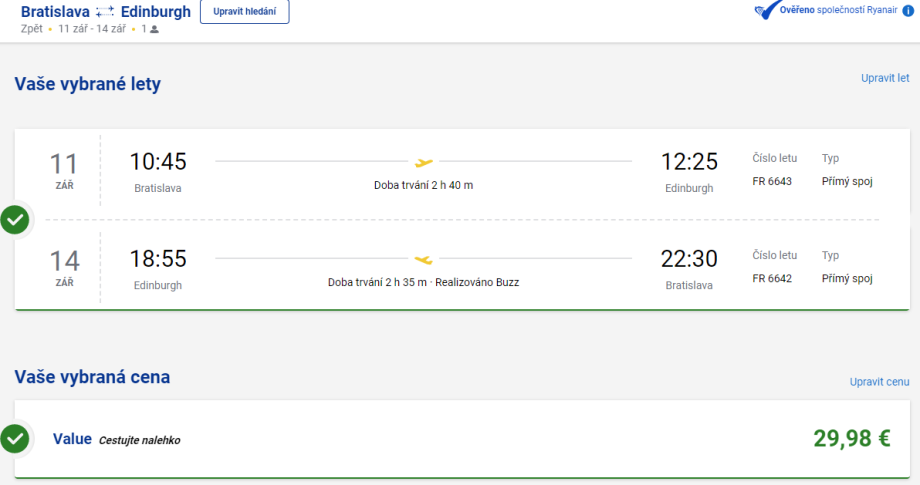Viewport: 920px width, 485px height.
Task: Open the "Upravit cenu" link
Action: coord(879,381)
